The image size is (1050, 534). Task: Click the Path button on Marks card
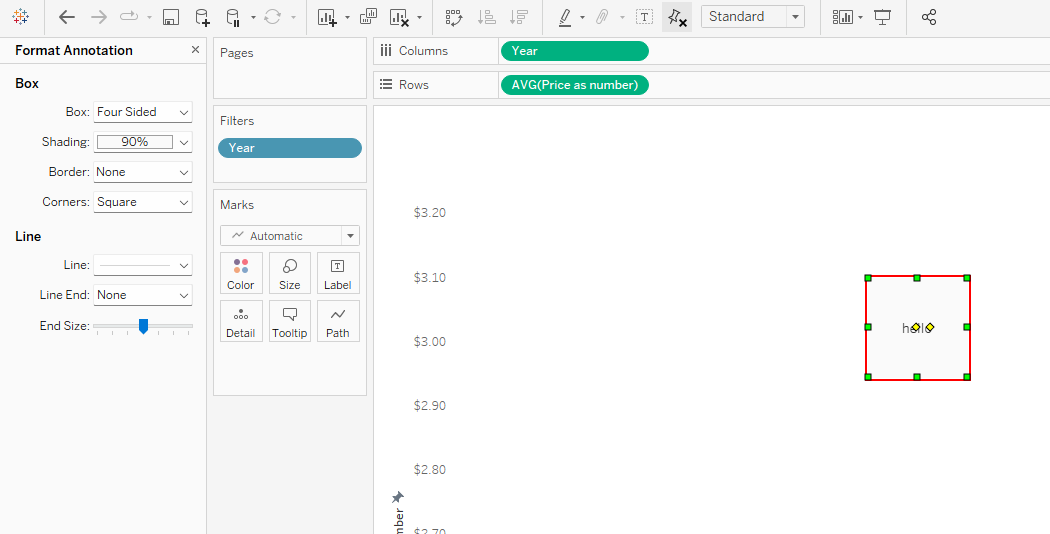tap(338, 321)
